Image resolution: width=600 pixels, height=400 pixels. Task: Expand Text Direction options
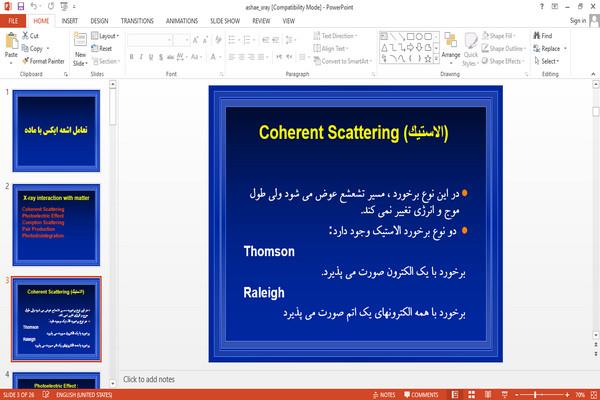336,36
